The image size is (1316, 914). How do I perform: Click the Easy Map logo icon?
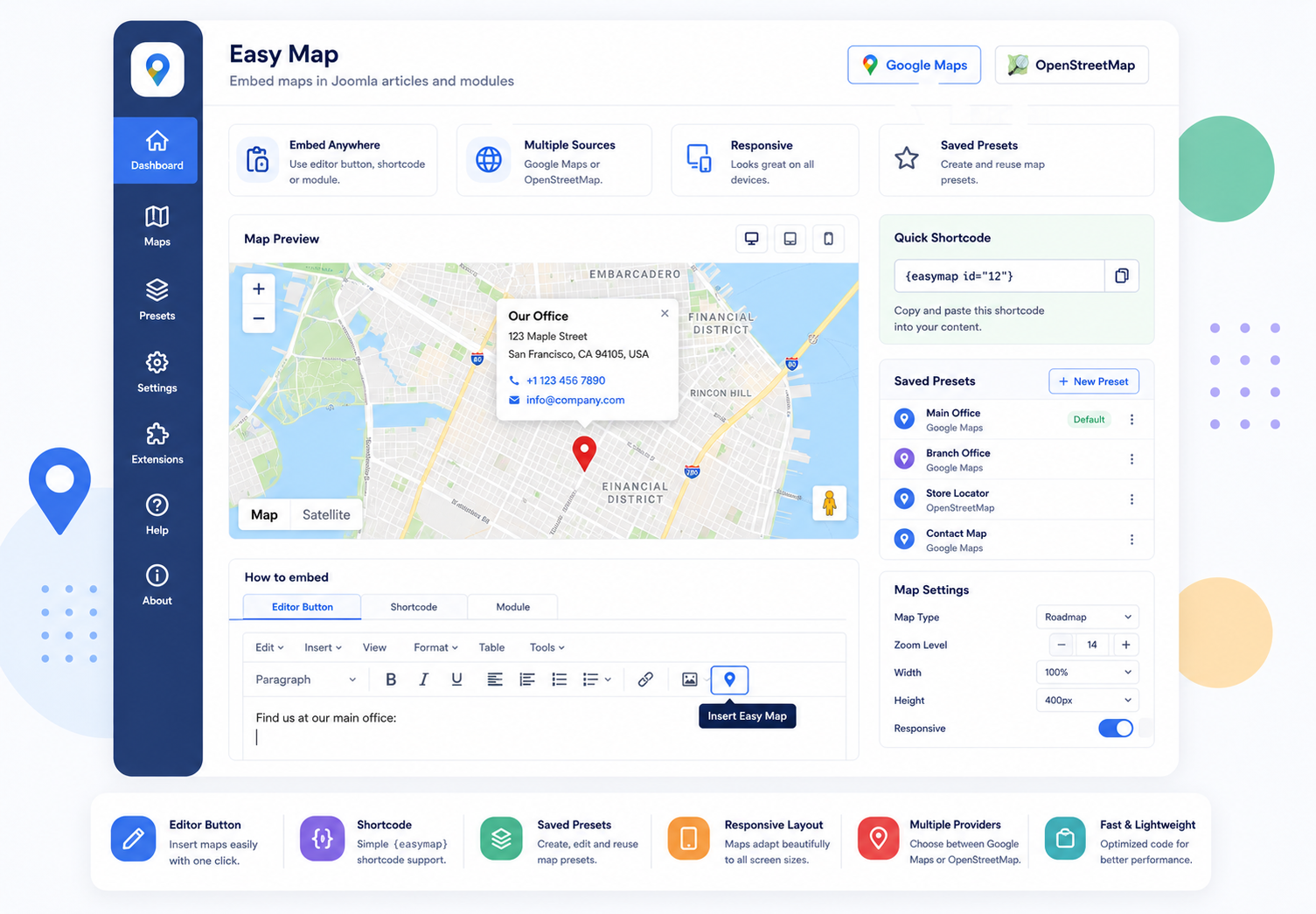pyautogui.click(x=157, y=69)
